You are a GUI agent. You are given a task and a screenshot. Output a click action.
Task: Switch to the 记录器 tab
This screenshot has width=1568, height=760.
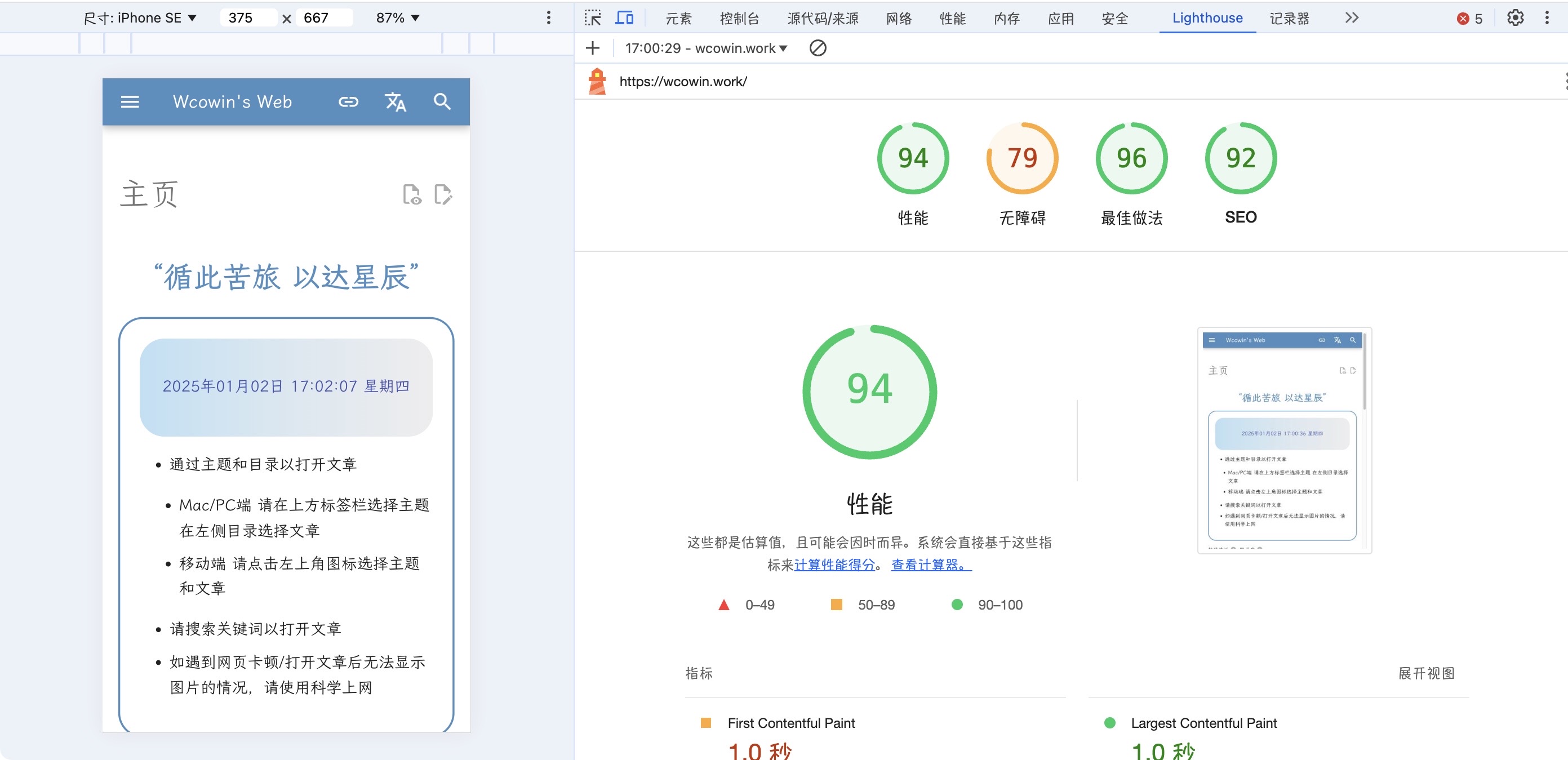pyautogui.click(x=1289, y=18)
